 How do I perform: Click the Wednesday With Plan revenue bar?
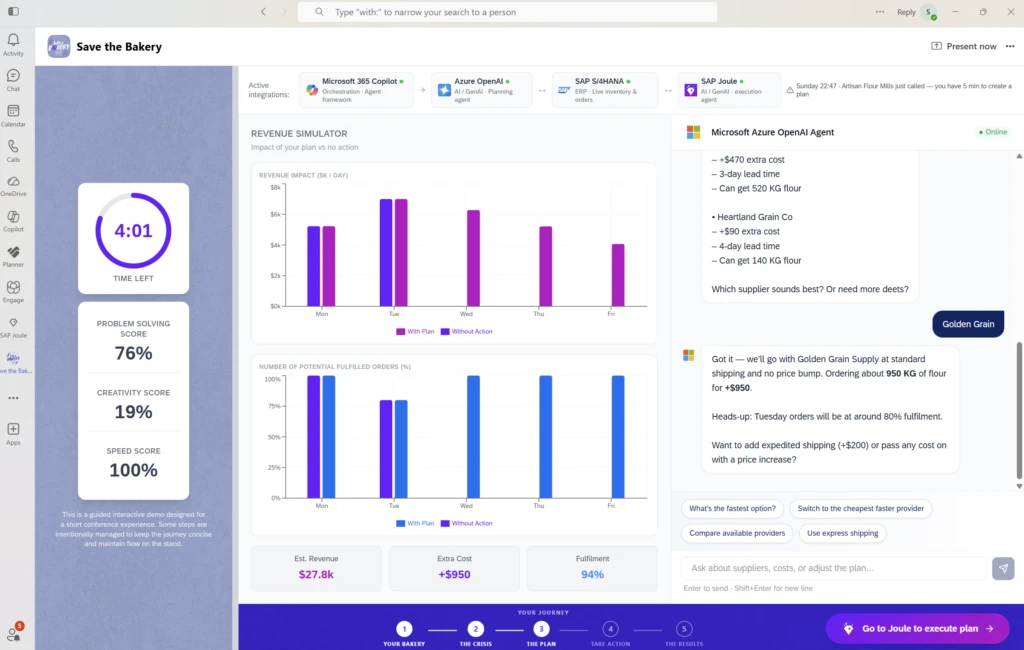(473, 258)
